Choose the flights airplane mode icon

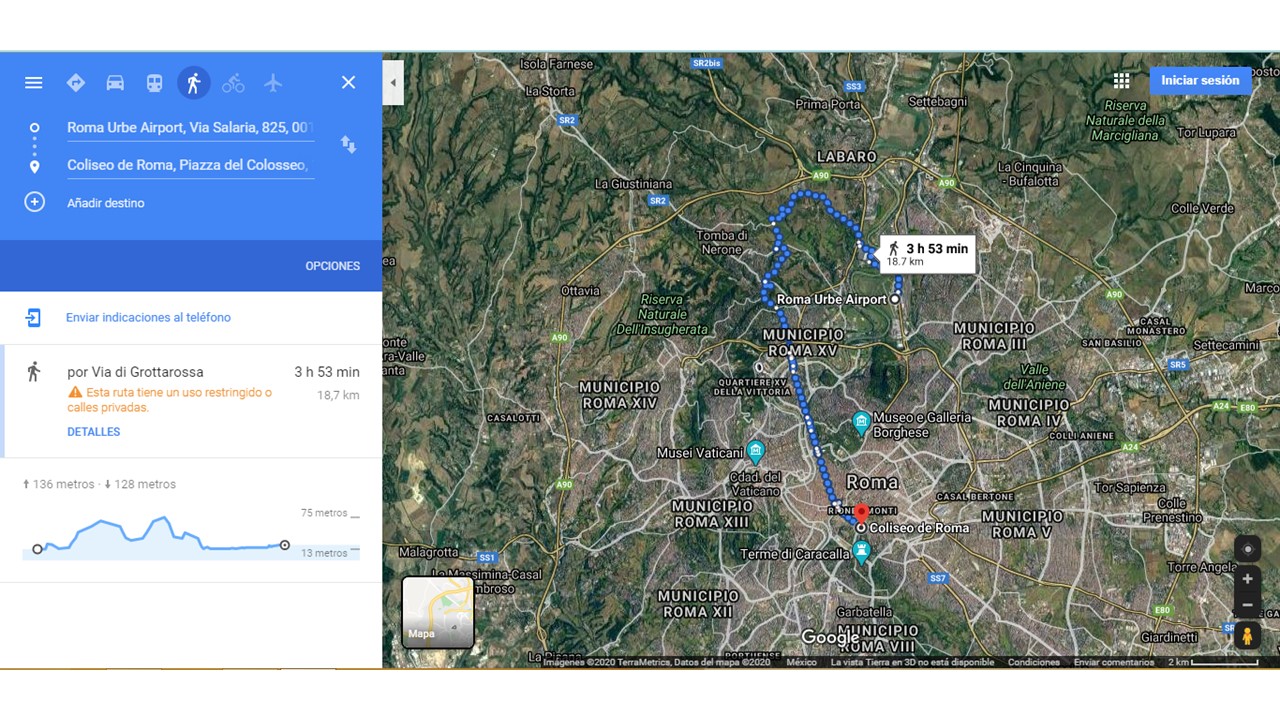click(273, 83)
